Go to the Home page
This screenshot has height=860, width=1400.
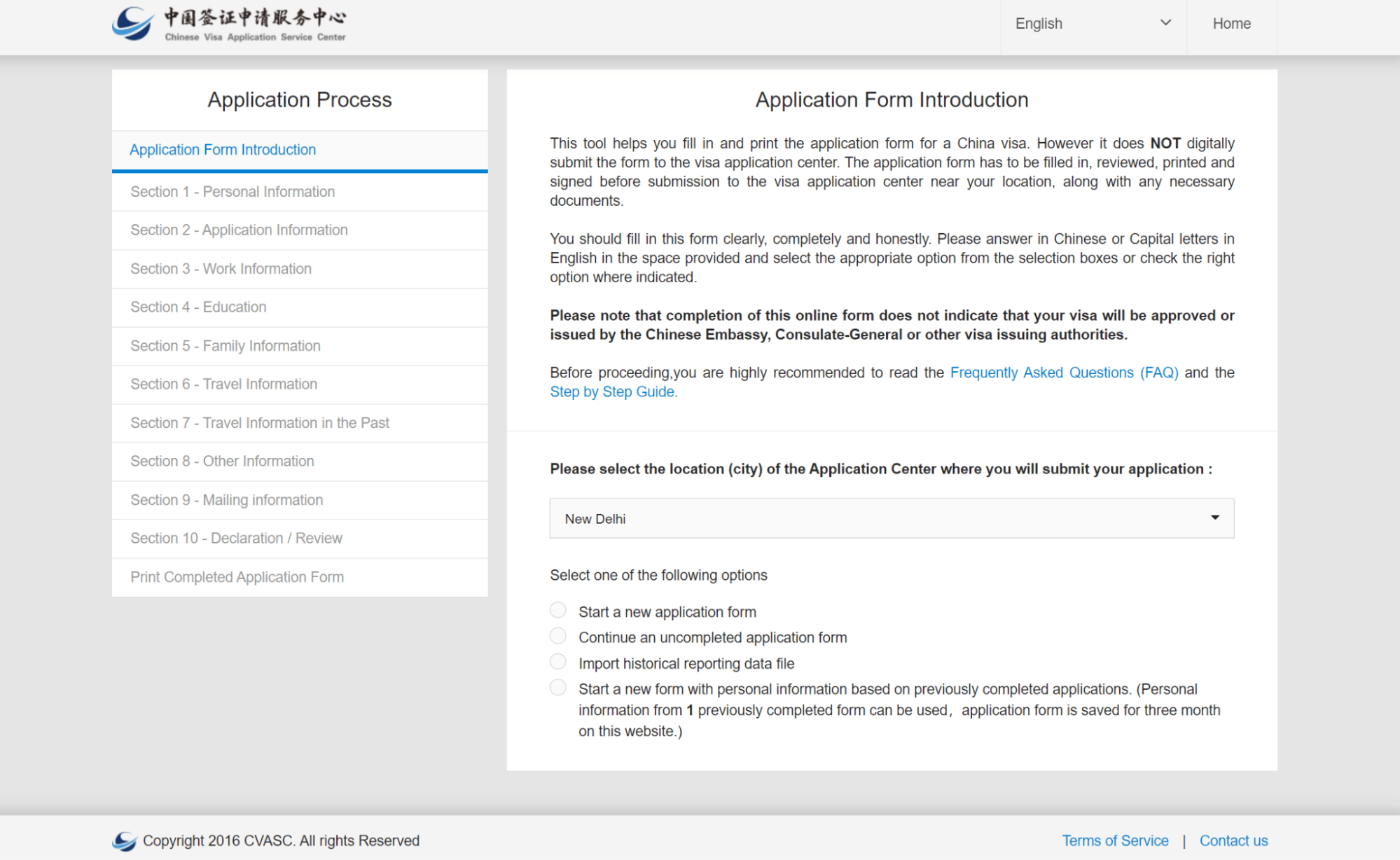click(x=1231, y=24)
